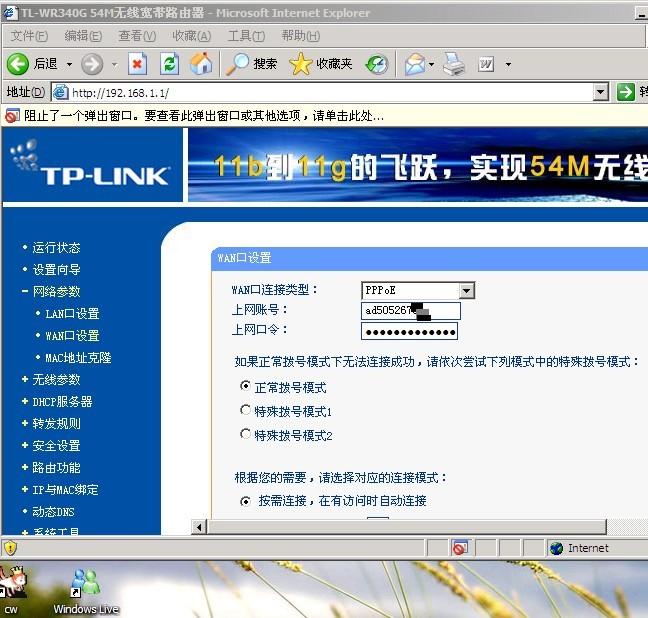Select 特殊拨号模式1 radio button

[245, 410]
